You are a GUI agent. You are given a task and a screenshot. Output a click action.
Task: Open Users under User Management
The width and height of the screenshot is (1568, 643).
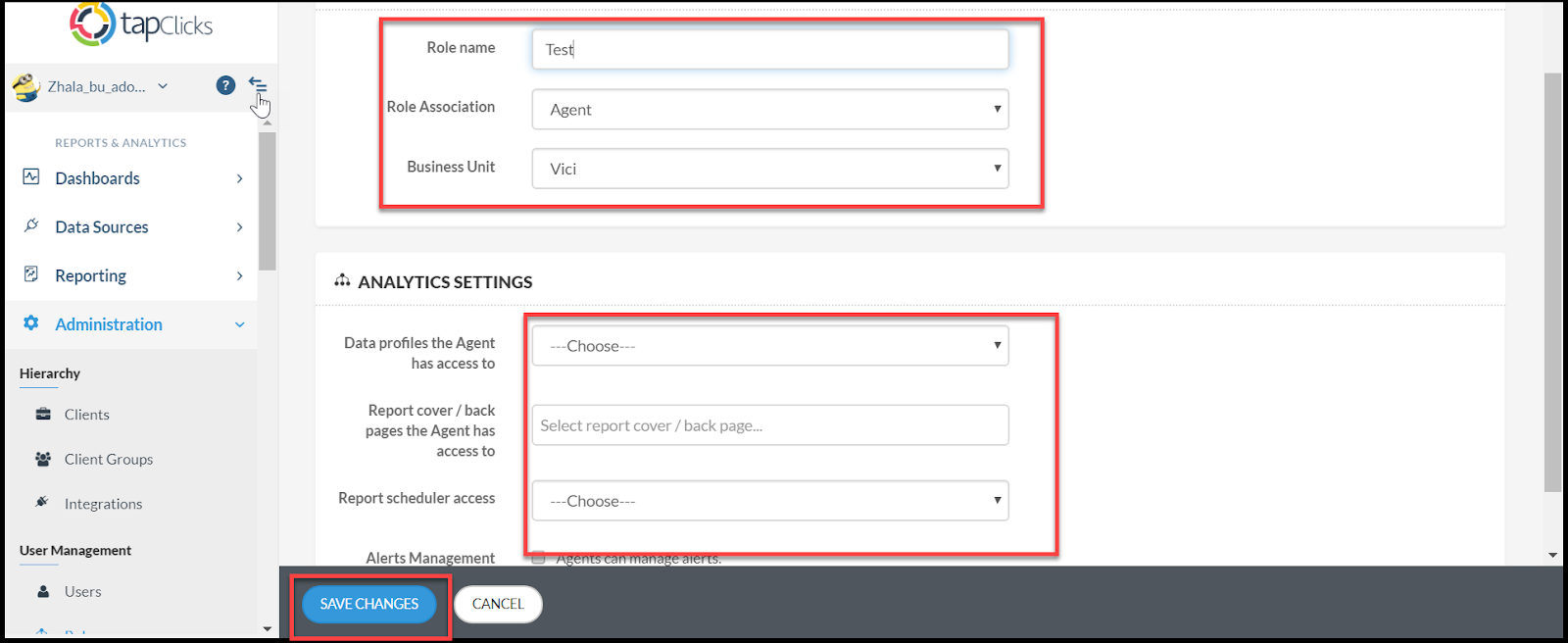(82, 592)
